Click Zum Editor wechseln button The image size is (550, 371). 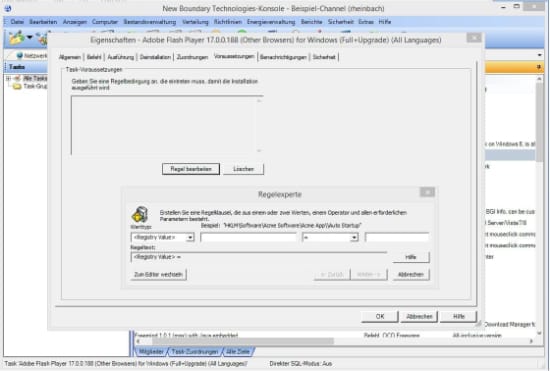point(158,274)
